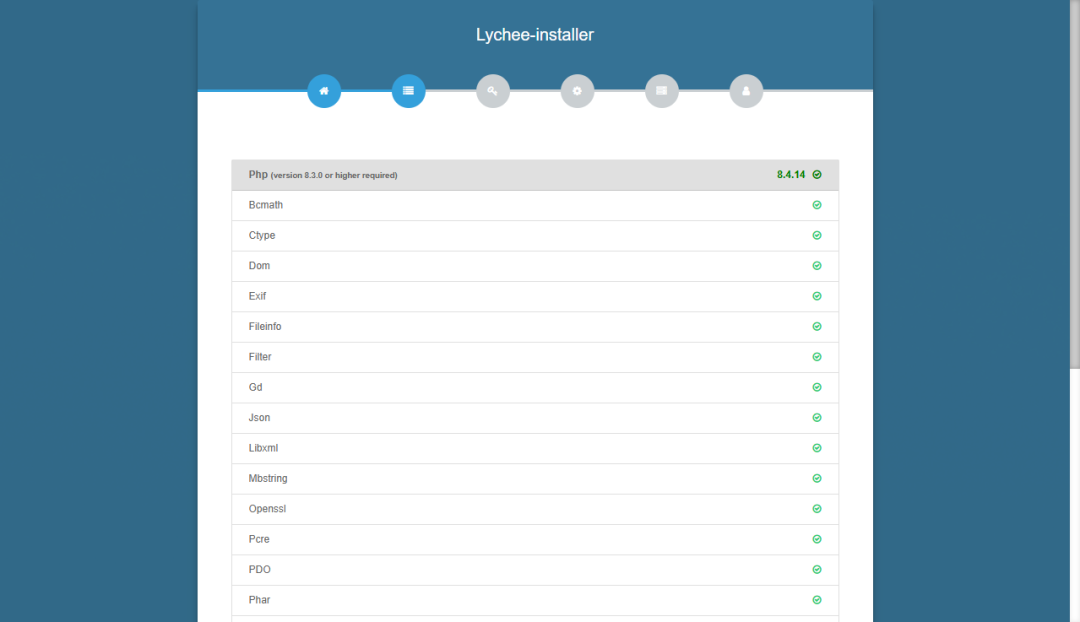Viewport: 1080px width, 622px height.
Task: Click the Php version check mark icon
Action: [x=817, y=175]
